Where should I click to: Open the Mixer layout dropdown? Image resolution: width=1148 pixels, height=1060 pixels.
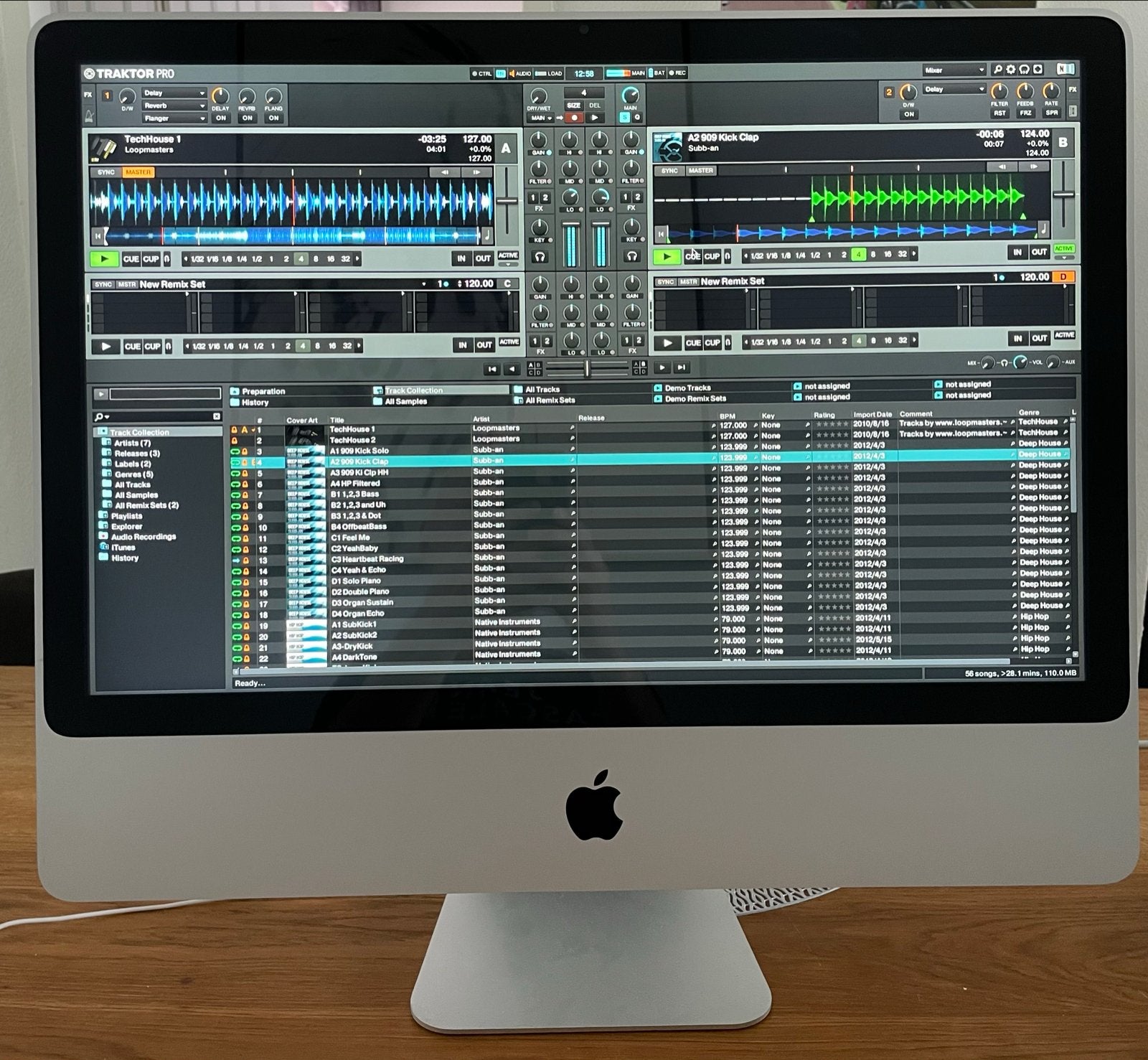(954, 70)
